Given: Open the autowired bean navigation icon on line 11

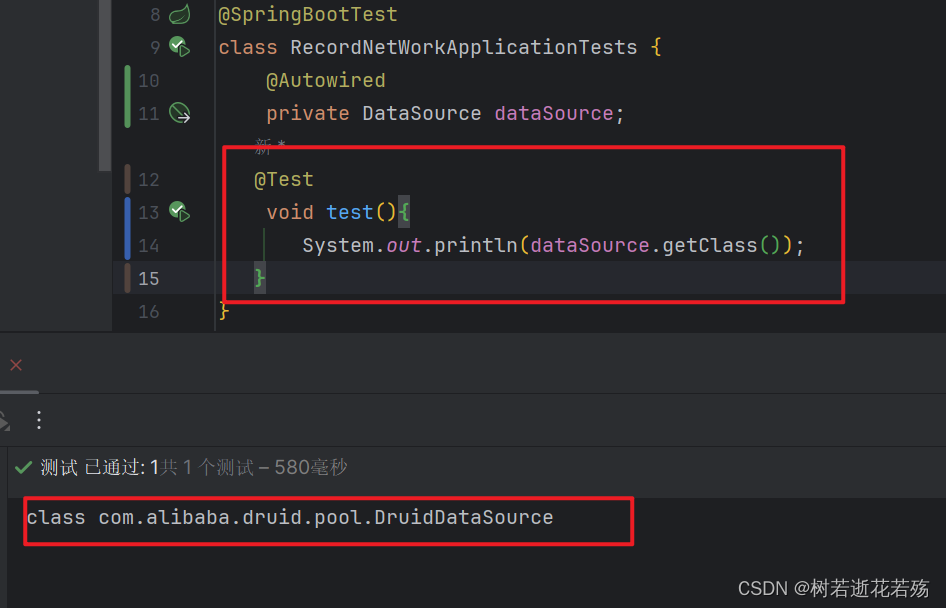Looking at the screenshot, I should [181, 113].
